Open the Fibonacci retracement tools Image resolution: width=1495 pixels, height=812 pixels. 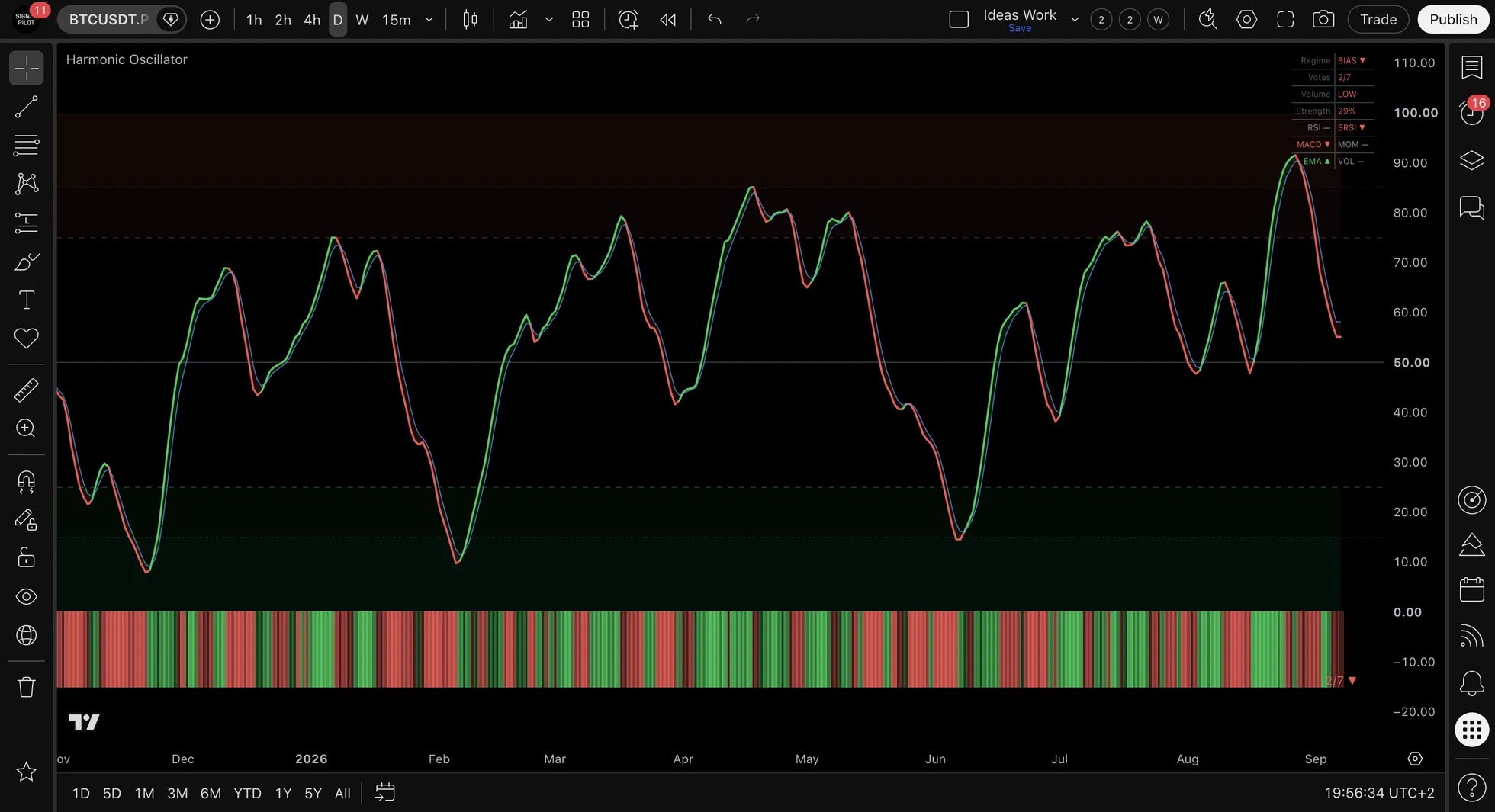[27, 145]
